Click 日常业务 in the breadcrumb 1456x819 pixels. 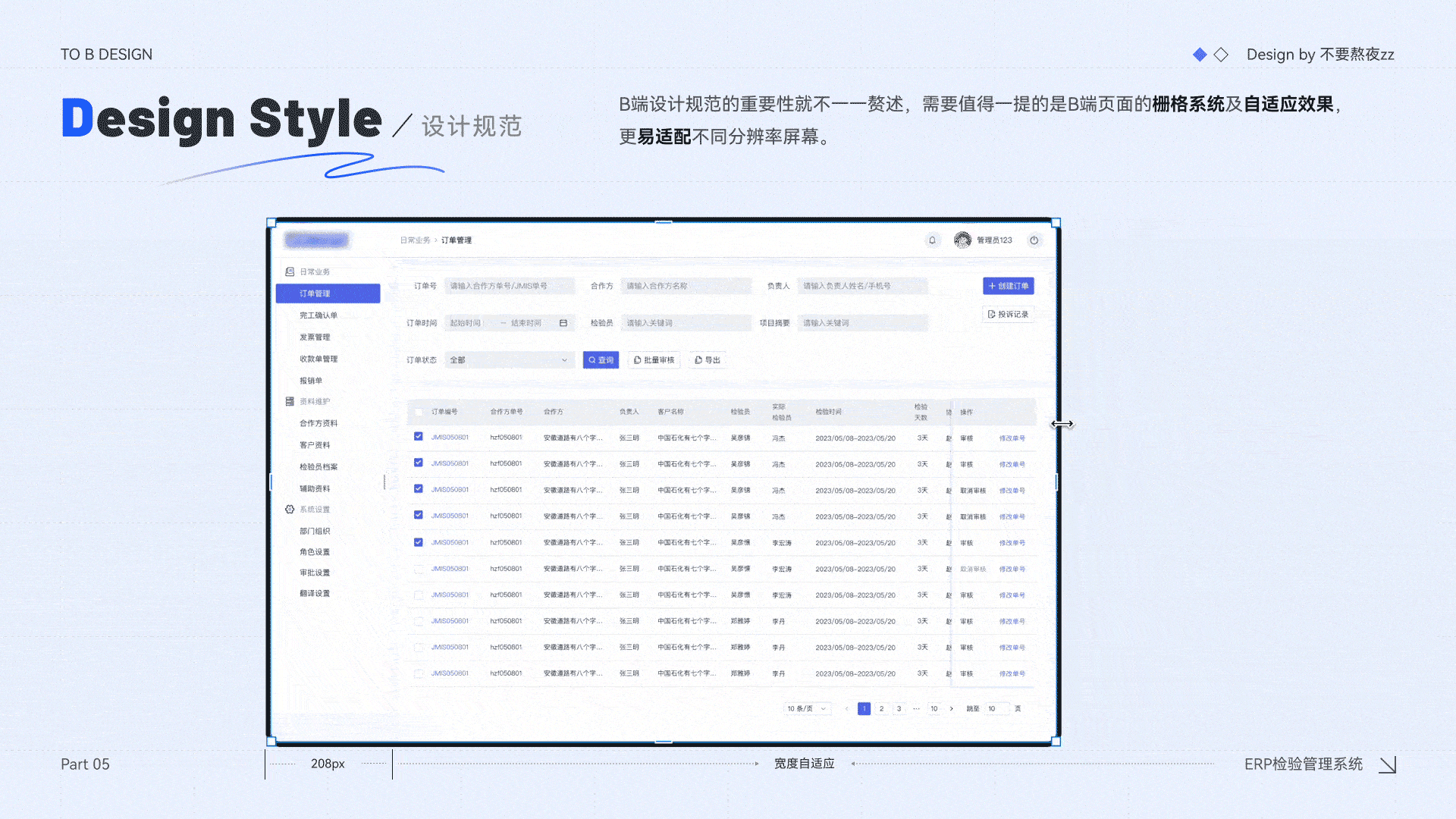(415, 240)
